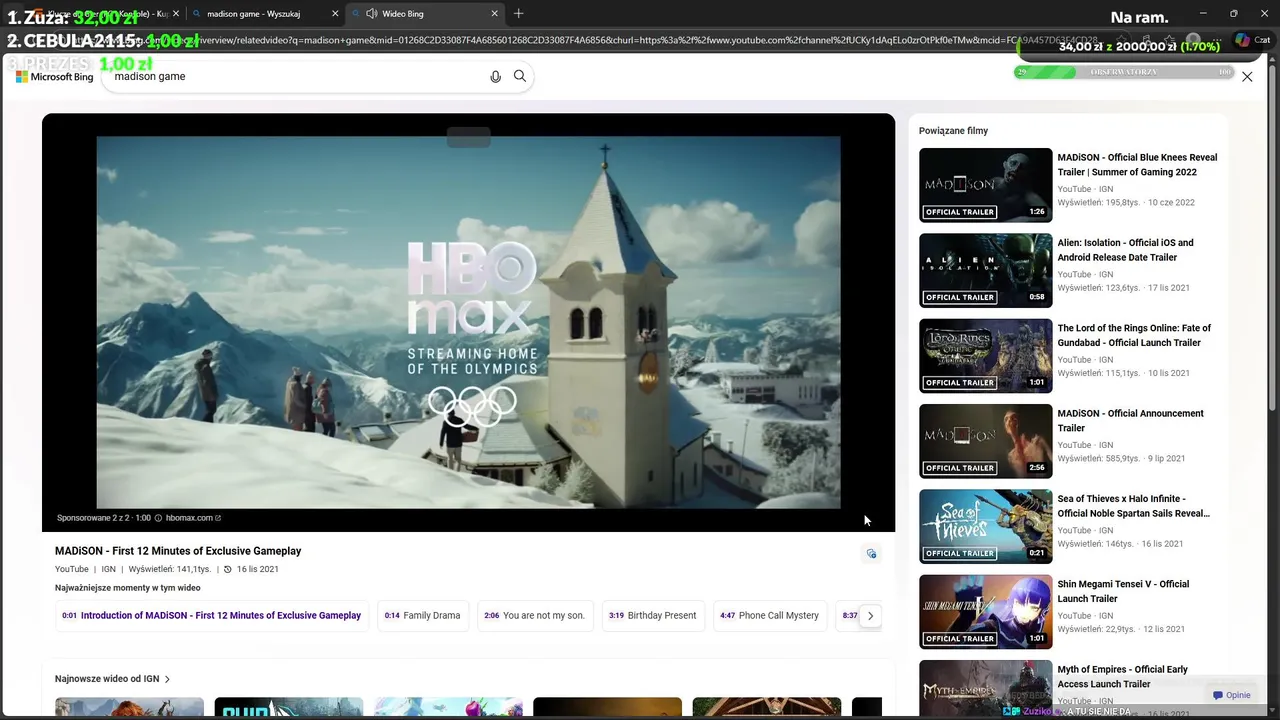Close the video overview with the X
The width and height of the screenshot is (1280, 720).
point(1247,76)
